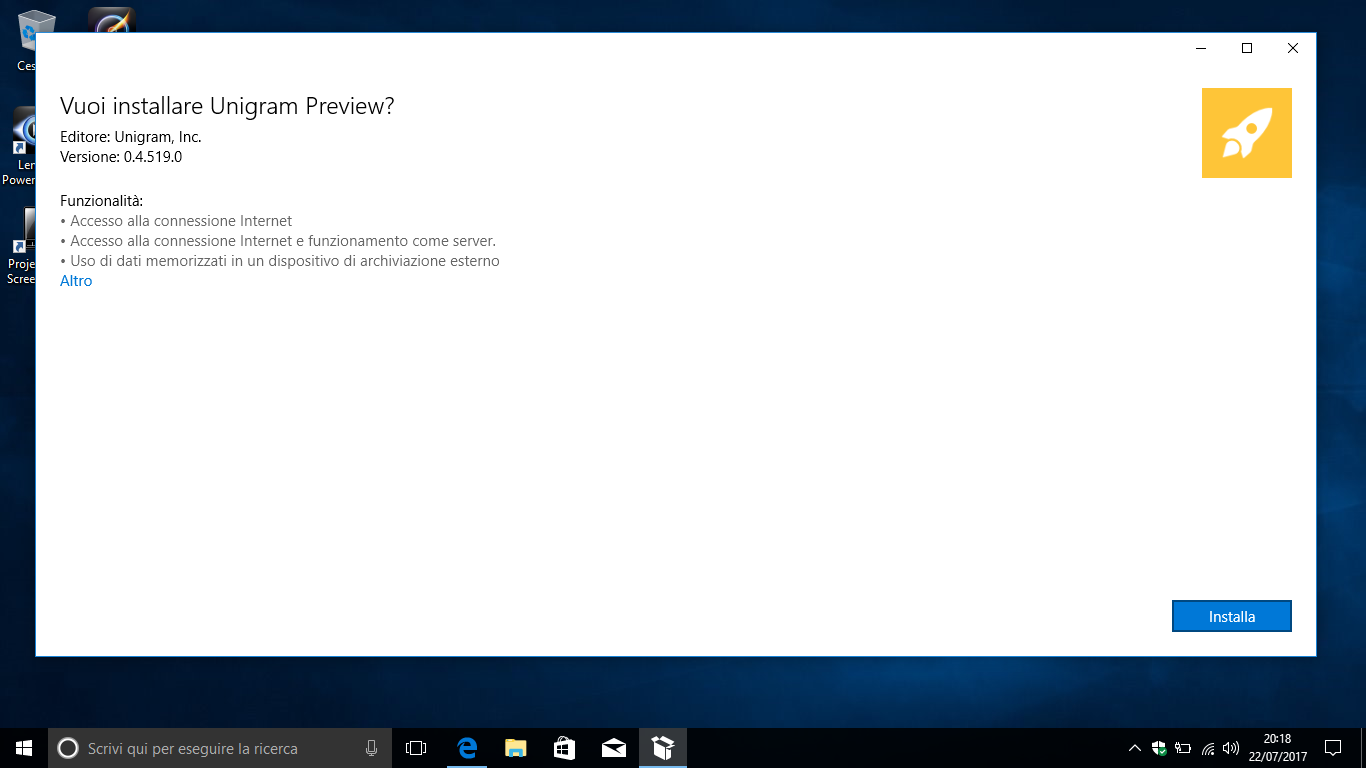The height and width of the screenshot is (768, 1366).
Task: Click the Cortana microphone icon
Action: point(371,748)
